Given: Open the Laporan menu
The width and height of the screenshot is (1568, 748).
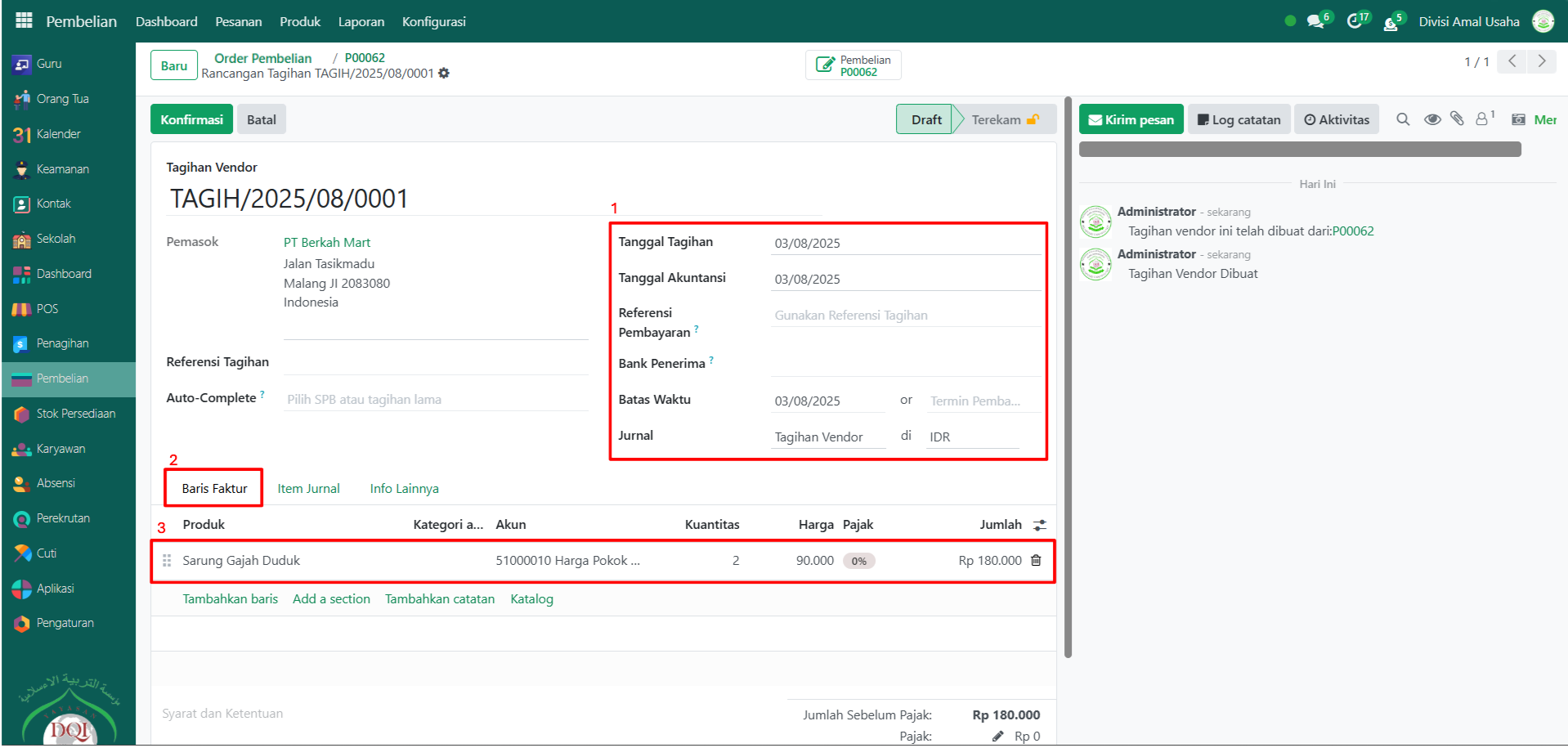Looking at the screenshot, I should click(x=361, y=21).
